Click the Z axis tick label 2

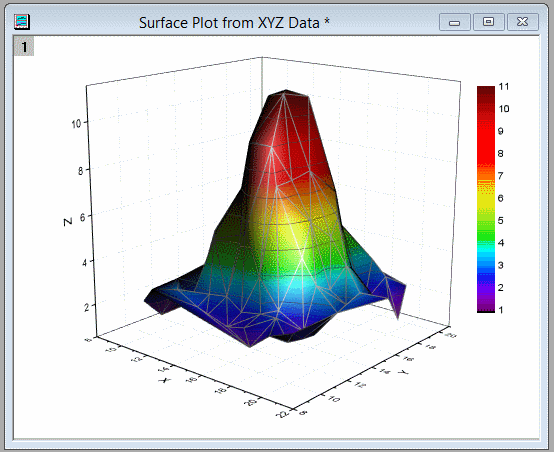click(87, 307)
